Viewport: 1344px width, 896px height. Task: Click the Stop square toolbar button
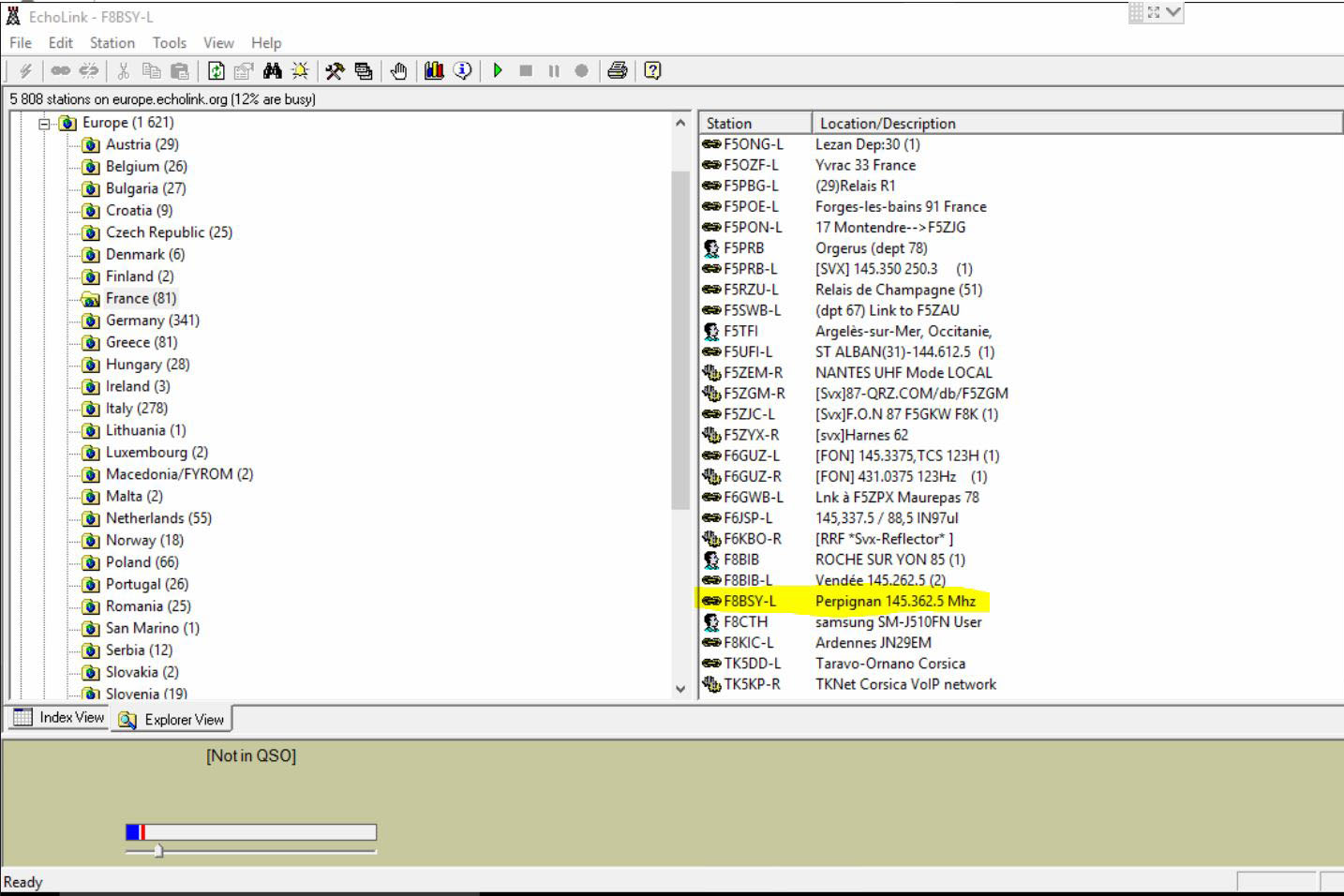[526, 70]
